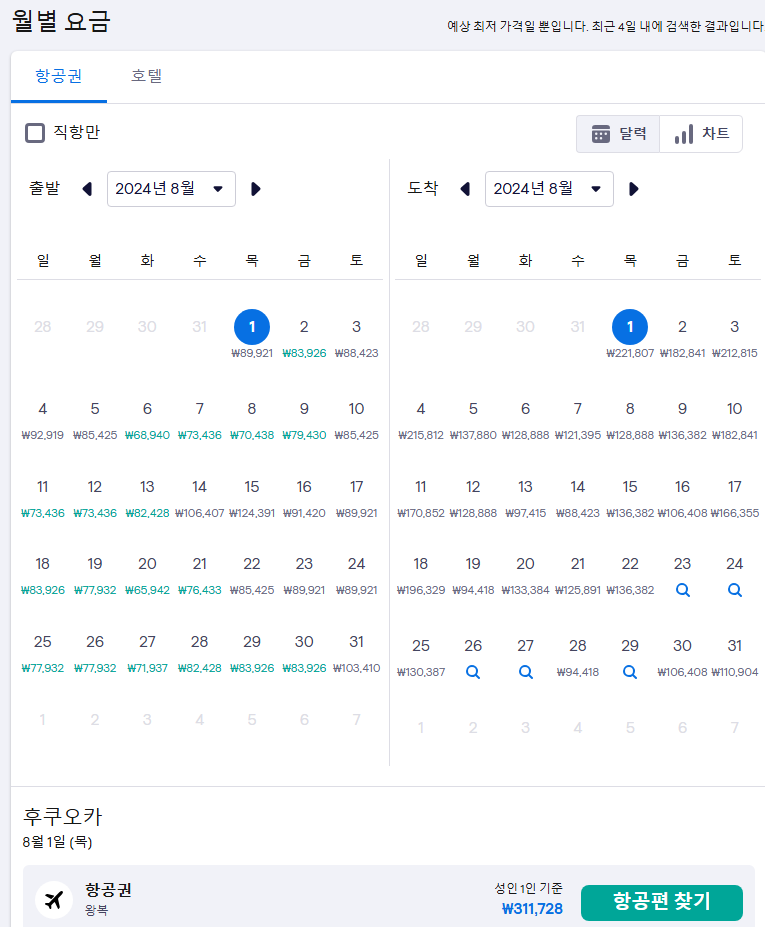The height and width of the screenshot is (927, 765).
Task: Search price for arrival date 23
Action: tap(682, 590)
